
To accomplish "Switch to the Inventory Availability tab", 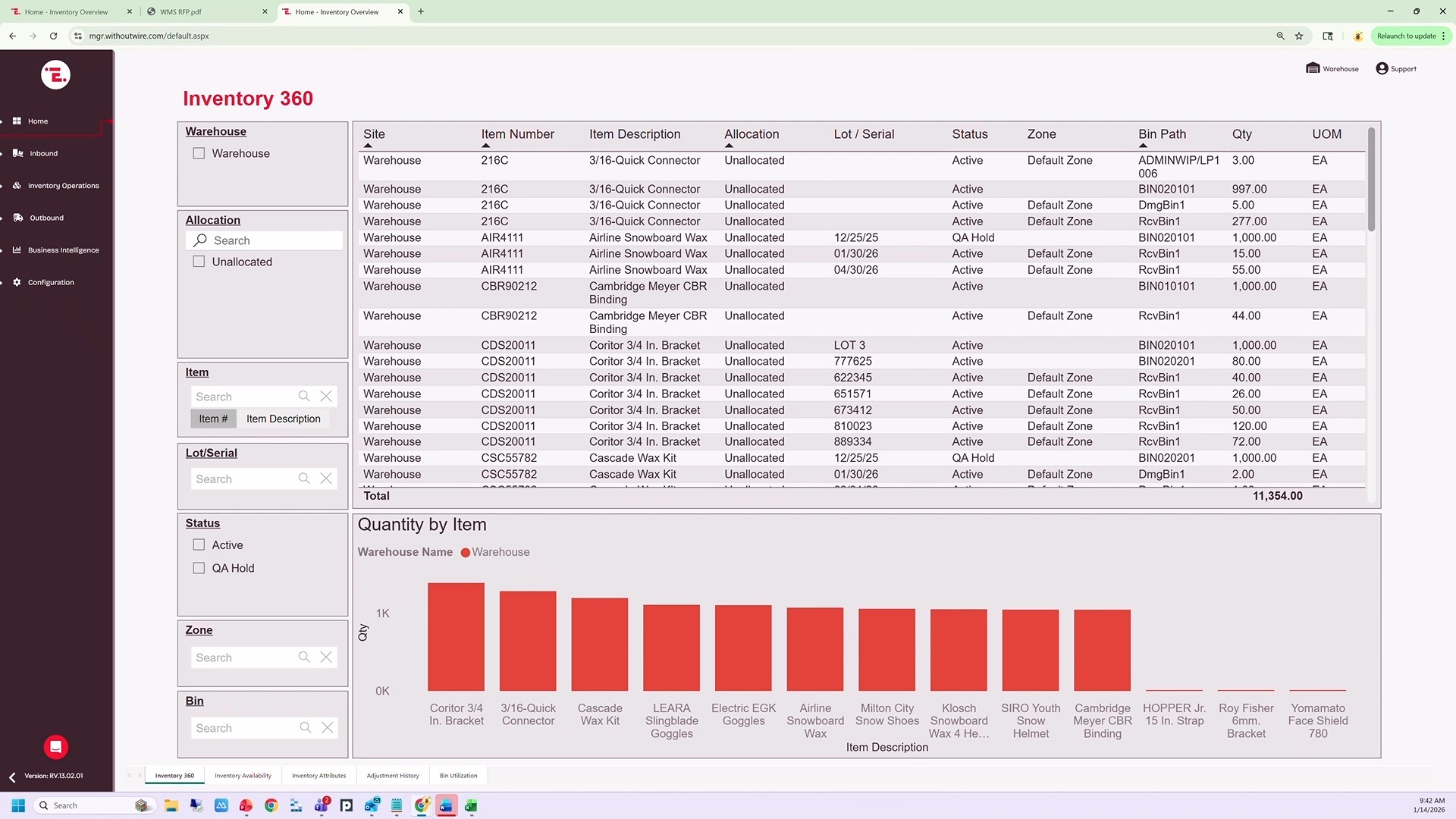I will tap(243, 776).
